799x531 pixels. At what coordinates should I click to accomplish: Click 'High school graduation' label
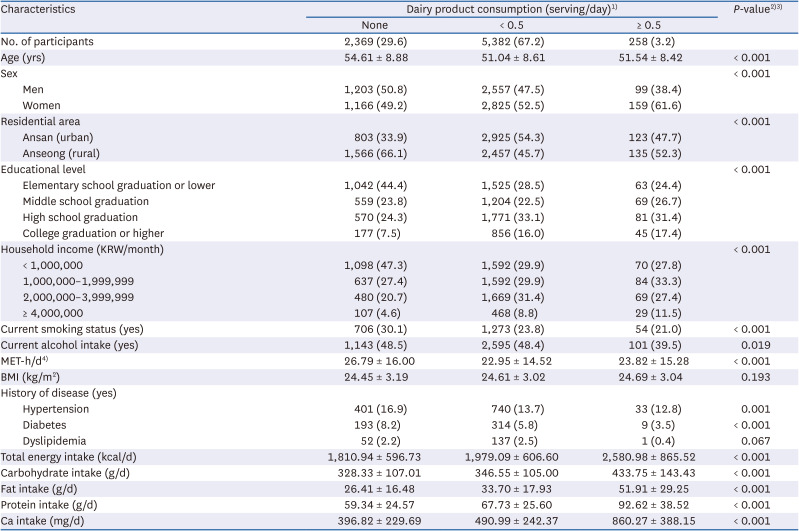[80, 217]
